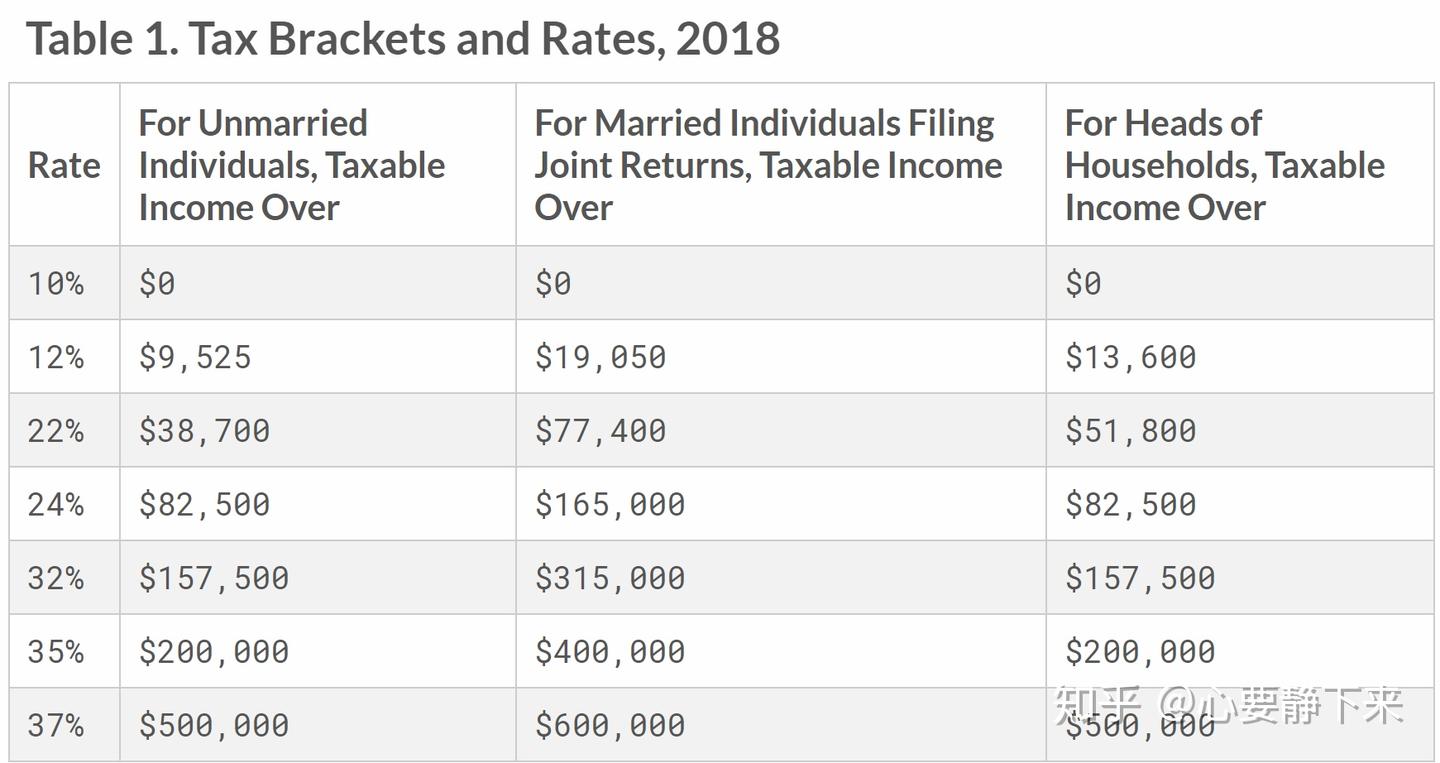The height and width of the screenshot is (763, 1440).
Task: Click the 22% rate cell
Action: [56, 431]
